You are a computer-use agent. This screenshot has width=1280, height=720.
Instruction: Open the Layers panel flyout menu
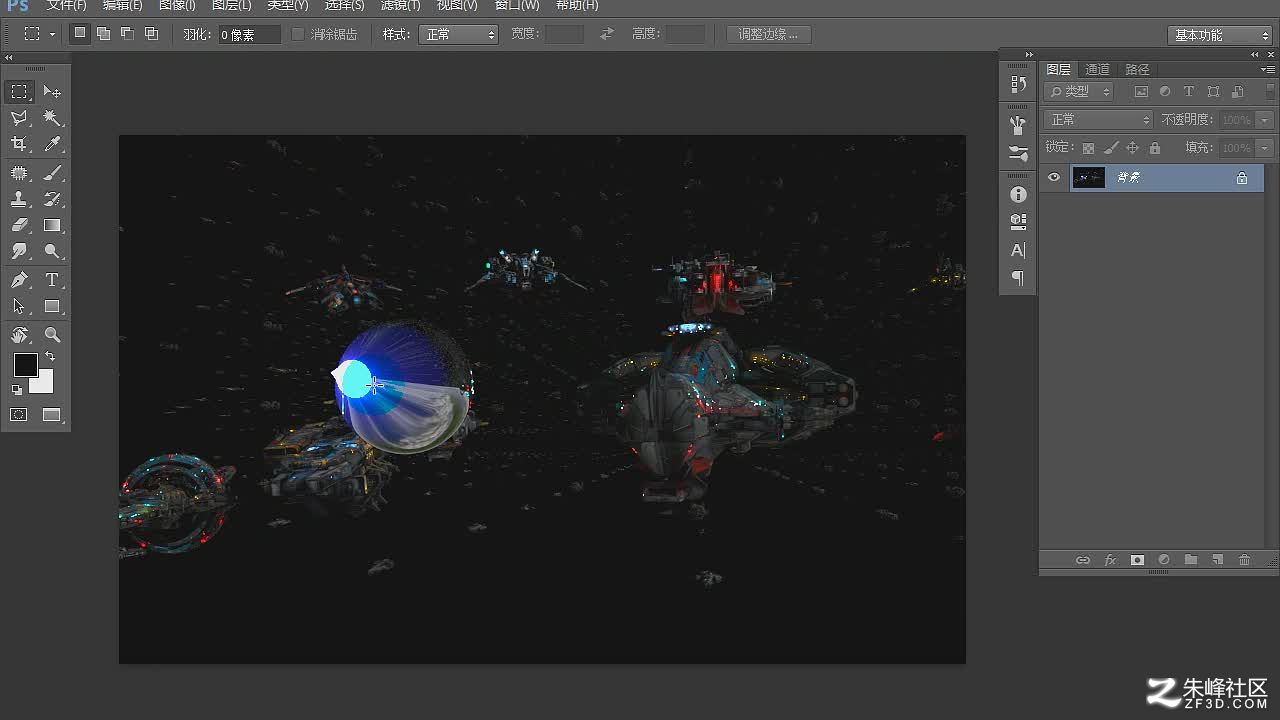click(1268, 69)
